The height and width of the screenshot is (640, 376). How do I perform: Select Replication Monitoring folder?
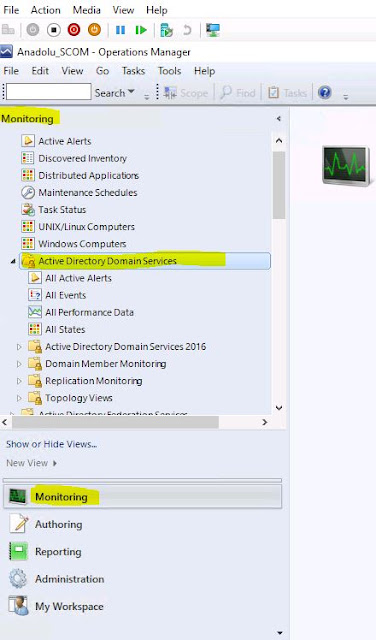pos(94,381)
